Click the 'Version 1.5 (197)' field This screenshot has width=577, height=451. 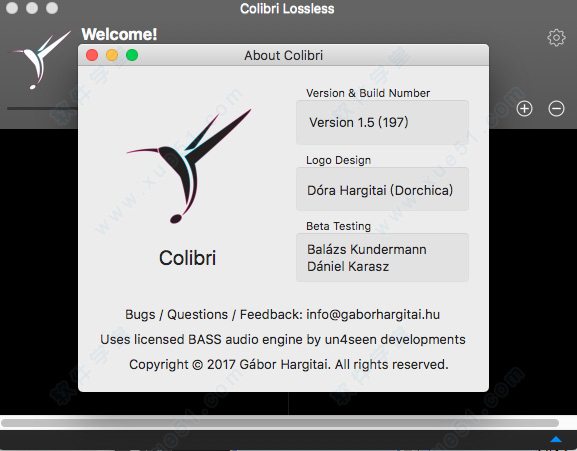pyautogui.click(x=382, y=122)
